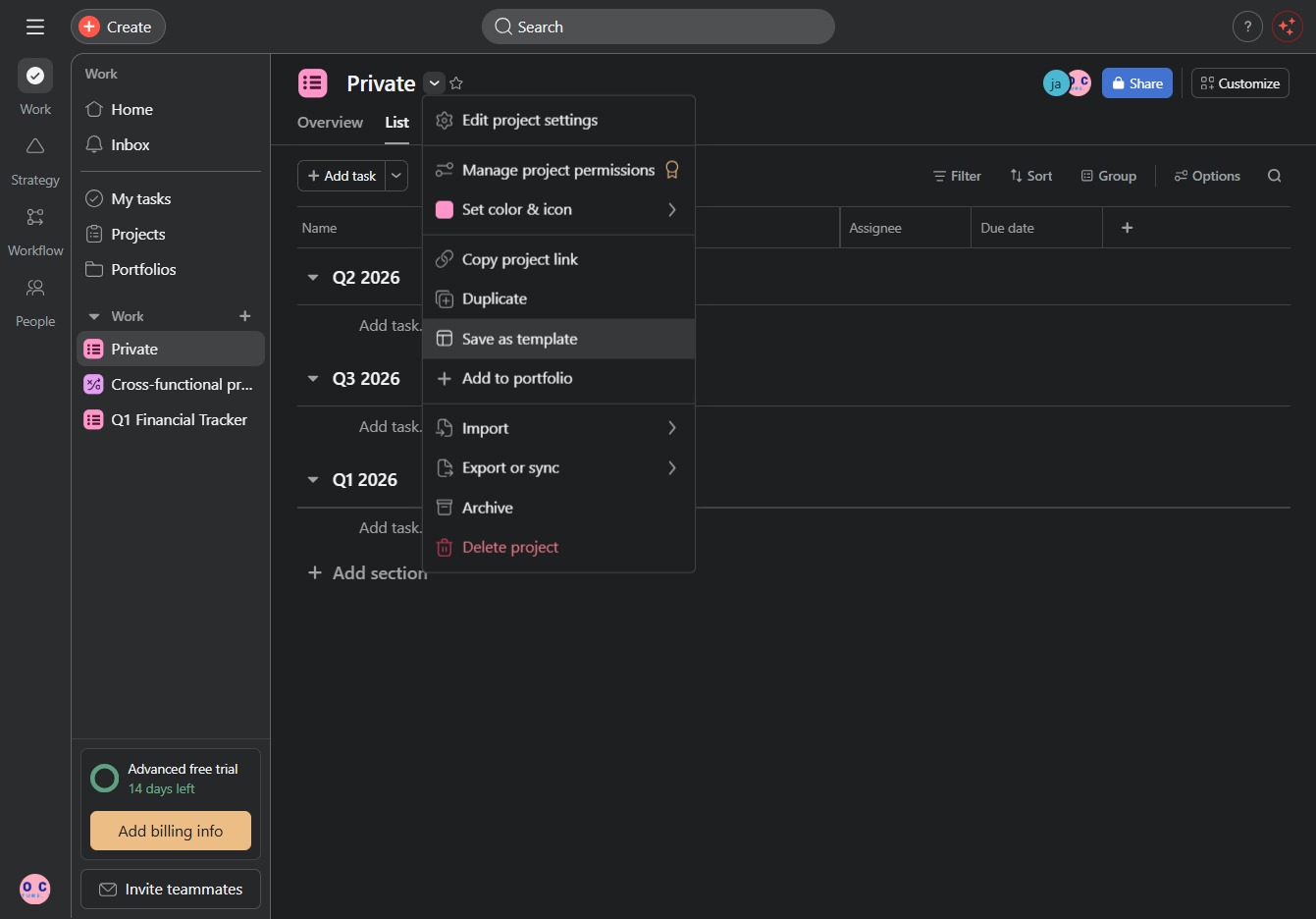Click Invite teammates
This screenshot has width=1316, height=919.
coord(171,890)
